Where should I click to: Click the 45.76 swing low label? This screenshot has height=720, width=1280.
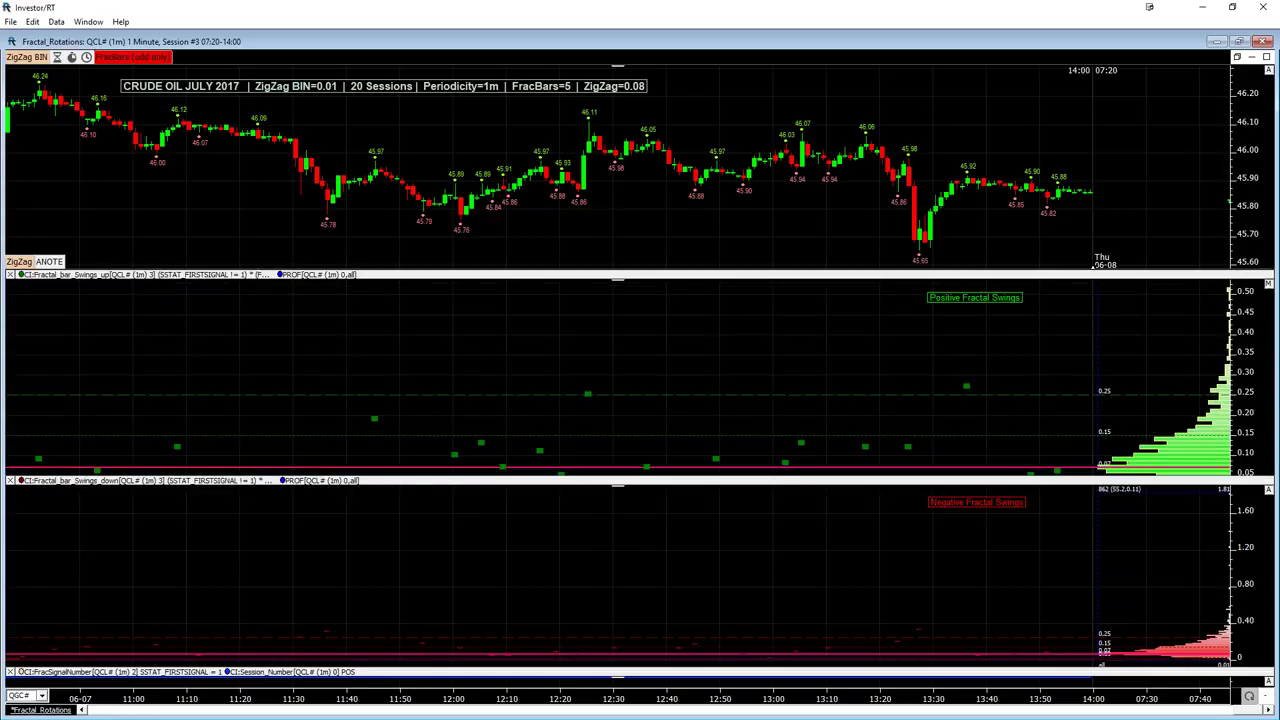pyautogui.click(x=461, y=230)
